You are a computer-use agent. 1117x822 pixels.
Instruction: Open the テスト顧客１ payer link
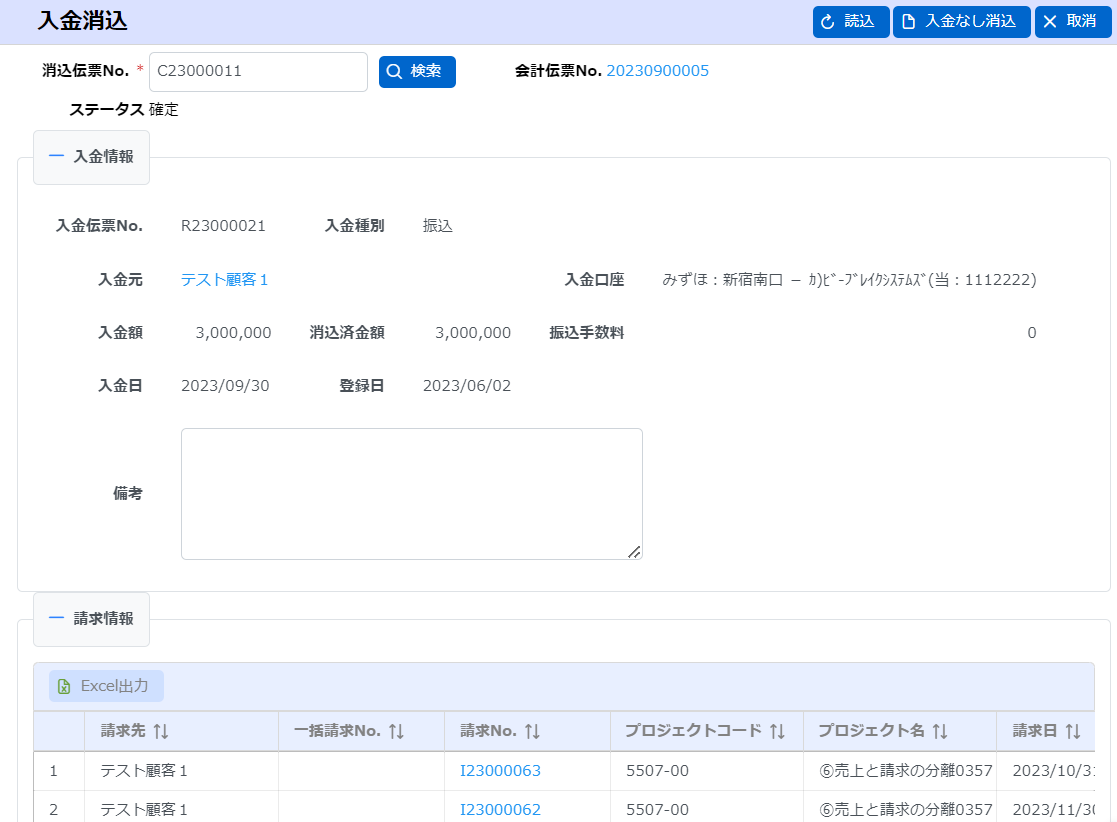(224, 280)
